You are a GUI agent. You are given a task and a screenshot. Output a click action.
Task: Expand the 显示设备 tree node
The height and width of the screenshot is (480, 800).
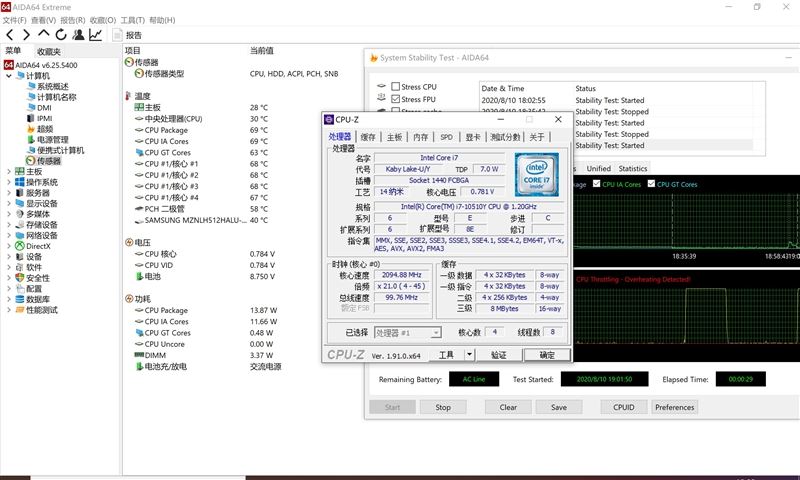tap(9, 204)
